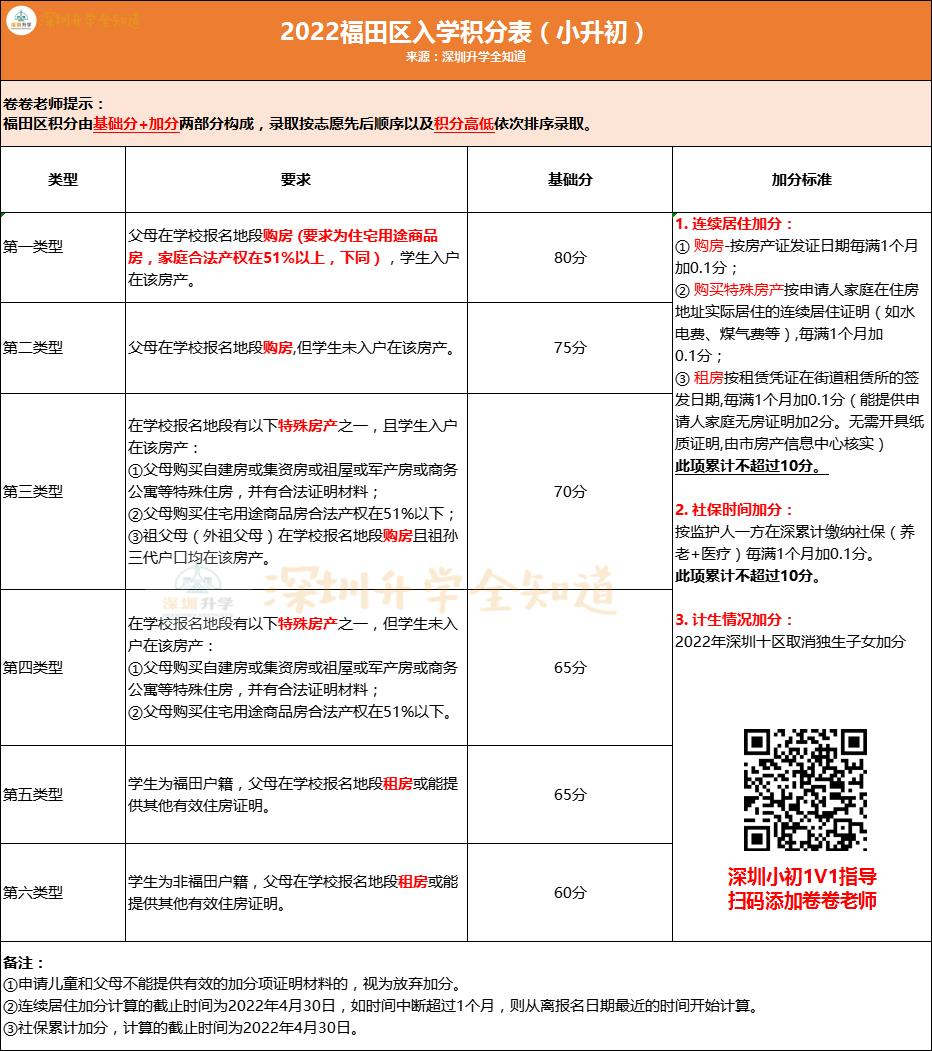Click the 第三类型 row label
The image size is (932, 1051).
coord(33,491)
